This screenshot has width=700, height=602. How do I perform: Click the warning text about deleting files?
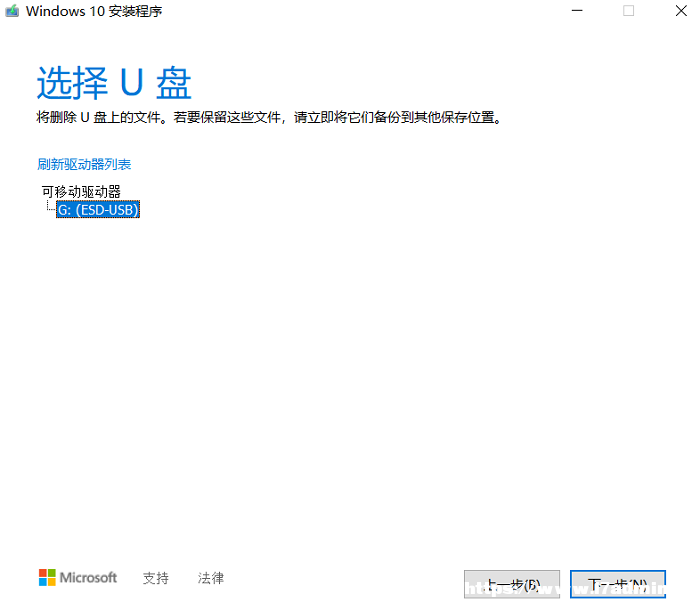(270, 117)
